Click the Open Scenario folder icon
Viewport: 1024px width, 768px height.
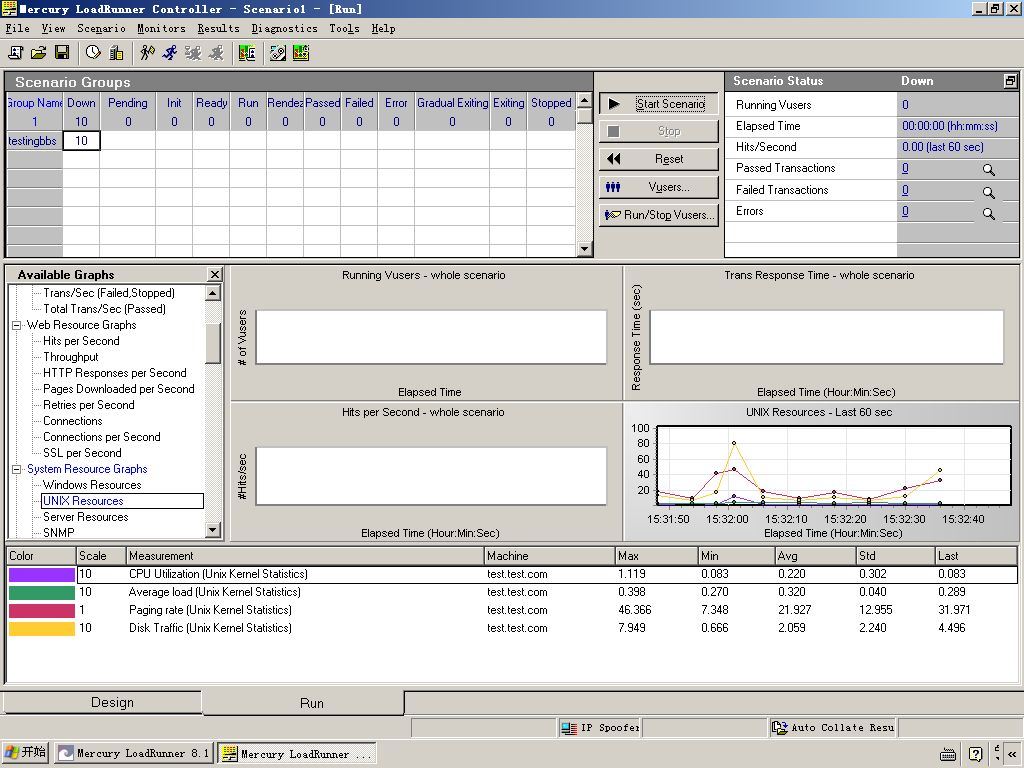pyautogui.click(x=39, y=53)
